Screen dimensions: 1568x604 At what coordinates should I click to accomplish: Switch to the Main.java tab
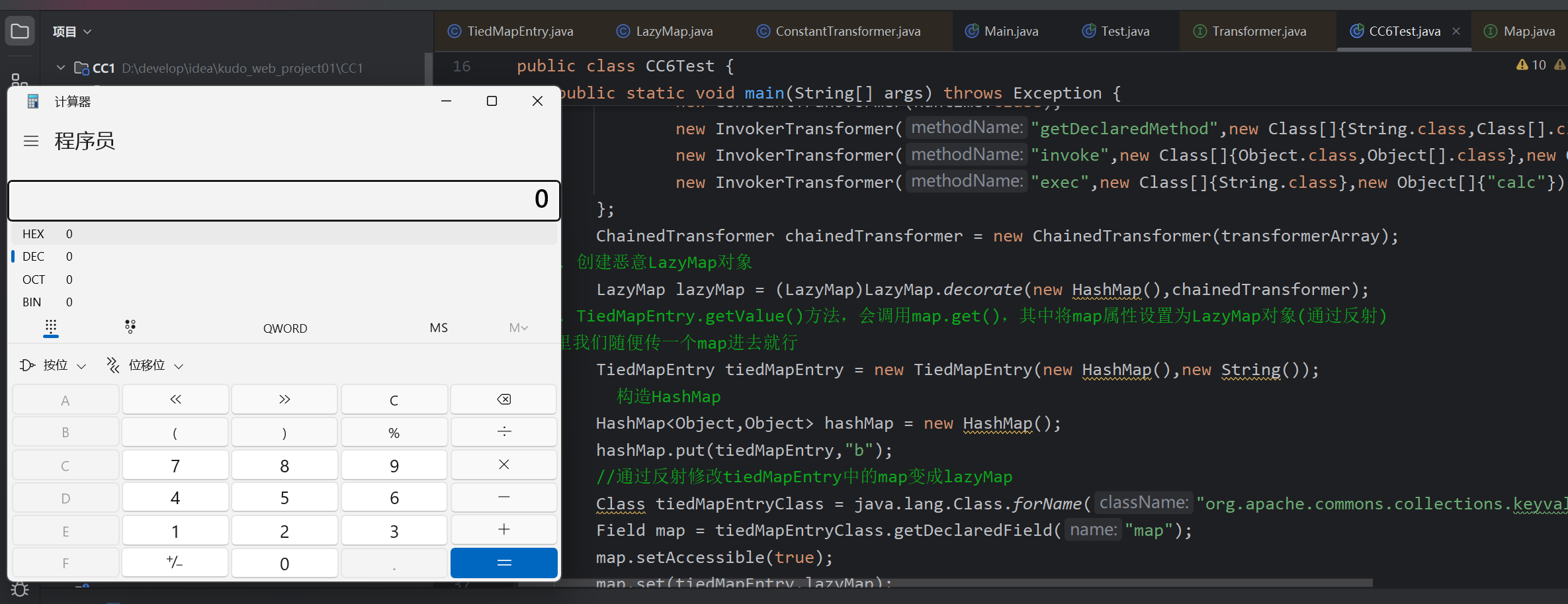[x=1002, y=31]
